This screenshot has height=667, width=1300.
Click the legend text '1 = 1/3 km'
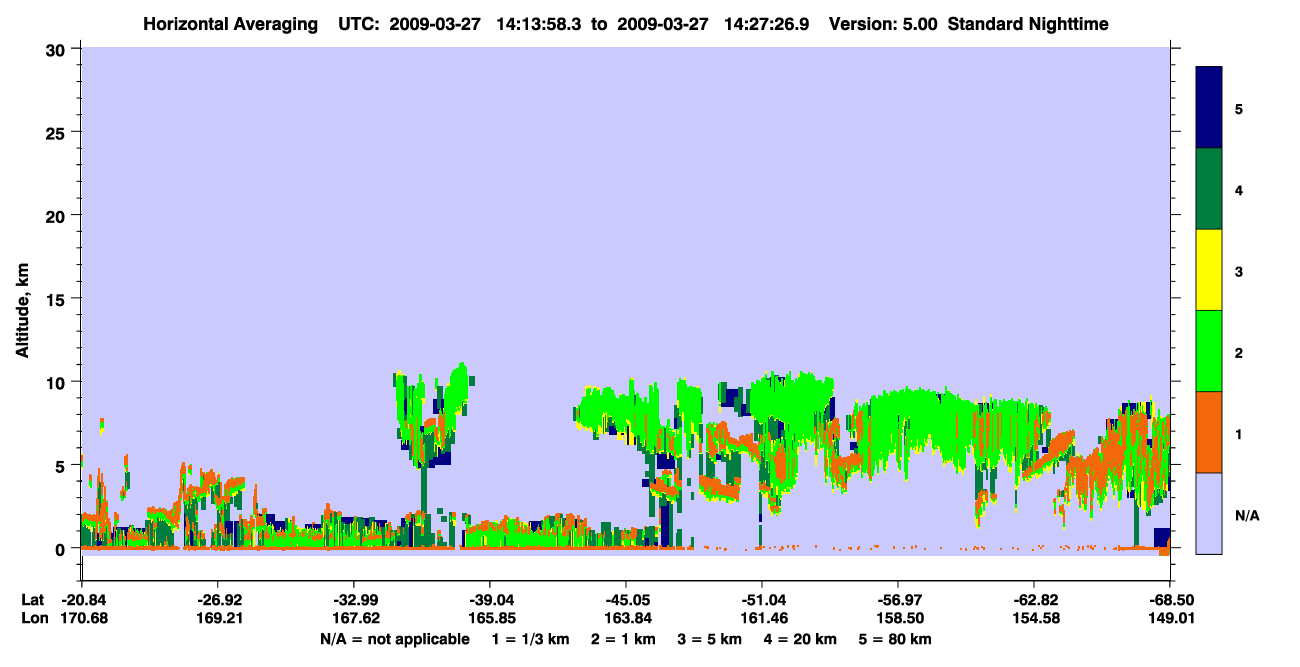(x=533, y=639)
